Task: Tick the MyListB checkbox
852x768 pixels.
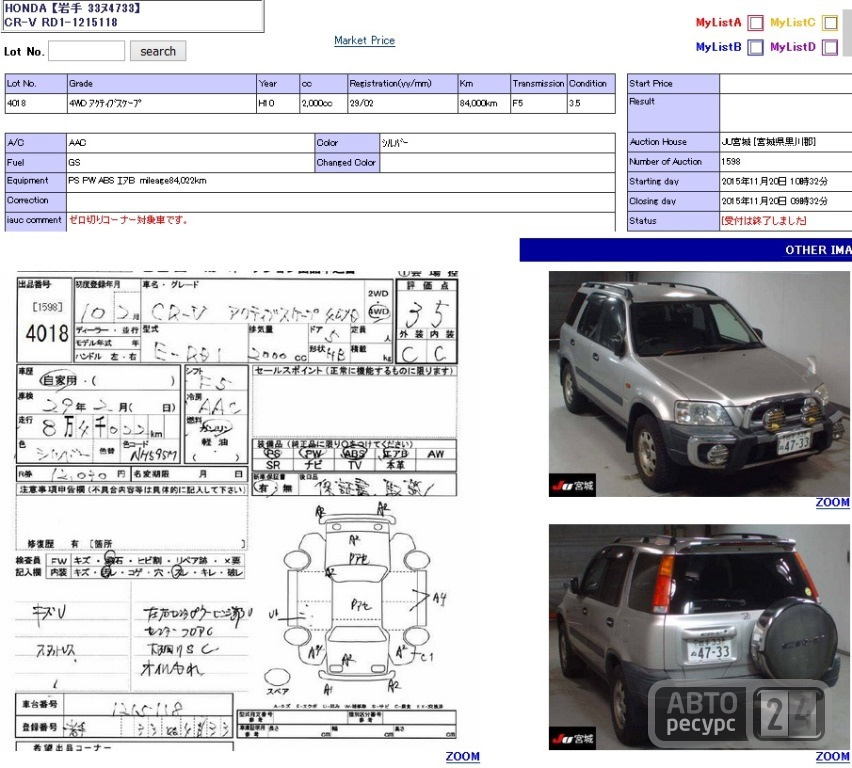Action: [x=755, y=47]
